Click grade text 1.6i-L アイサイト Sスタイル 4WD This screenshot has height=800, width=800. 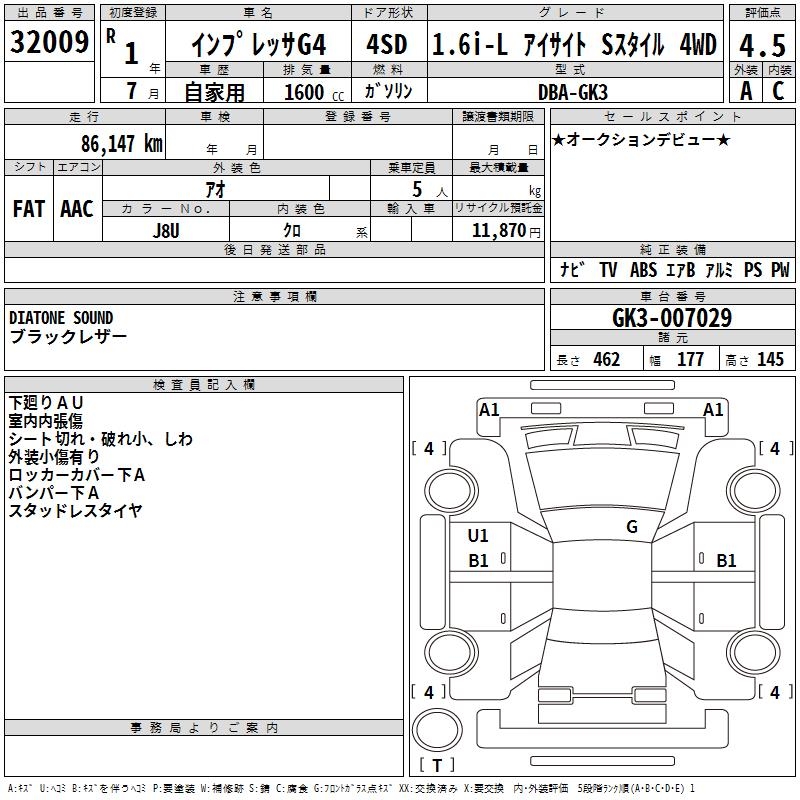click(574, 44)
